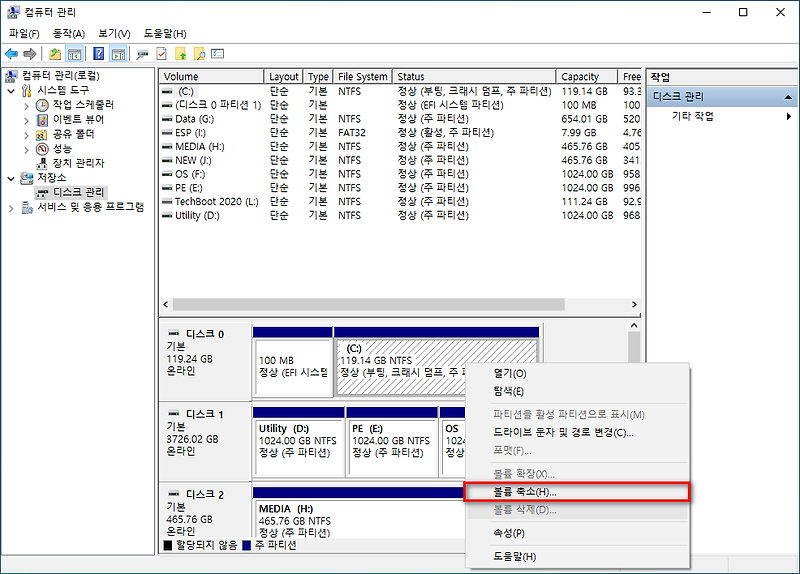Select the Utility (D:) partition block

pyautogui.click(x=298, y=442)
